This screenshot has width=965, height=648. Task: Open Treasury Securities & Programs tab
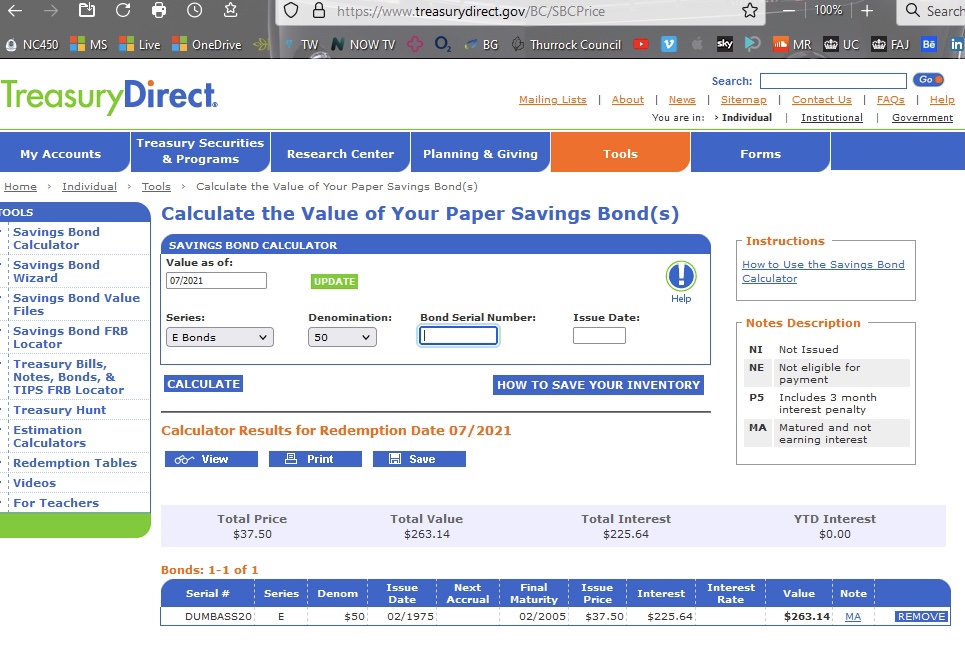pyautogui.click(x=200, y=151)
